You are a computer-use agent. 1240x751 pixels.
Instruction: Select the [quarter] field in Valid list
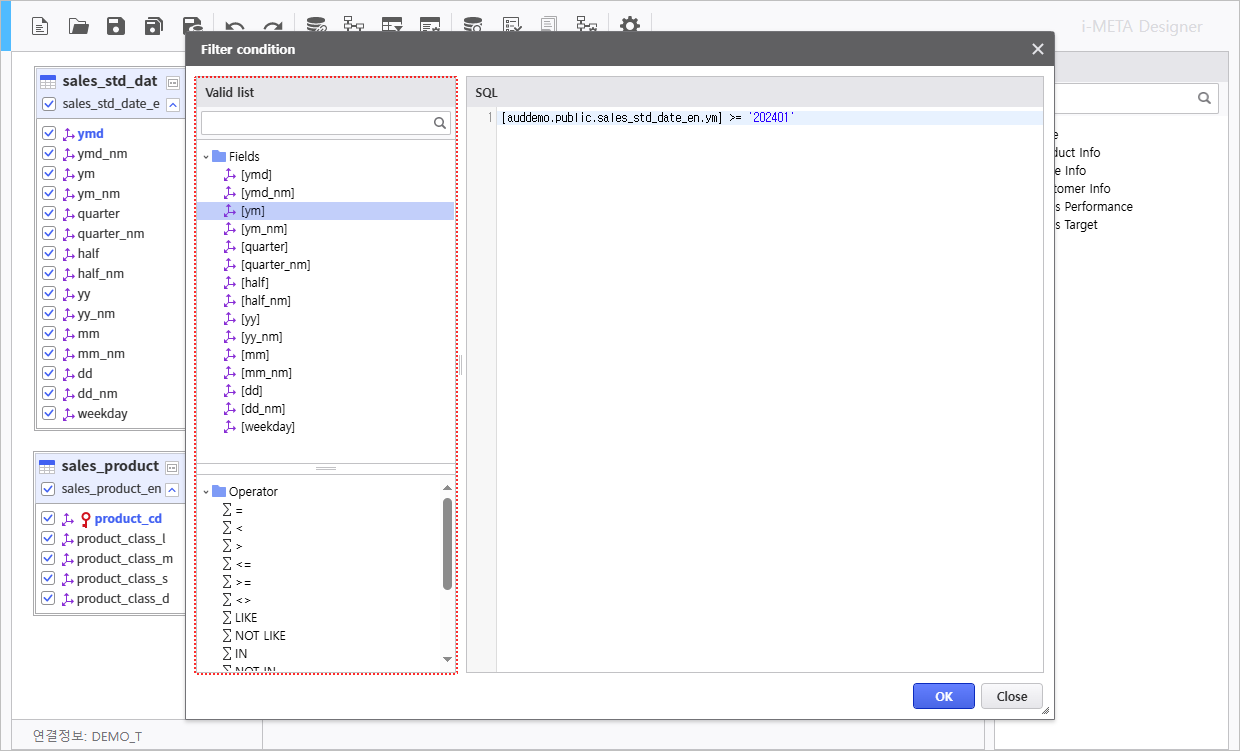tap(264, 247)
